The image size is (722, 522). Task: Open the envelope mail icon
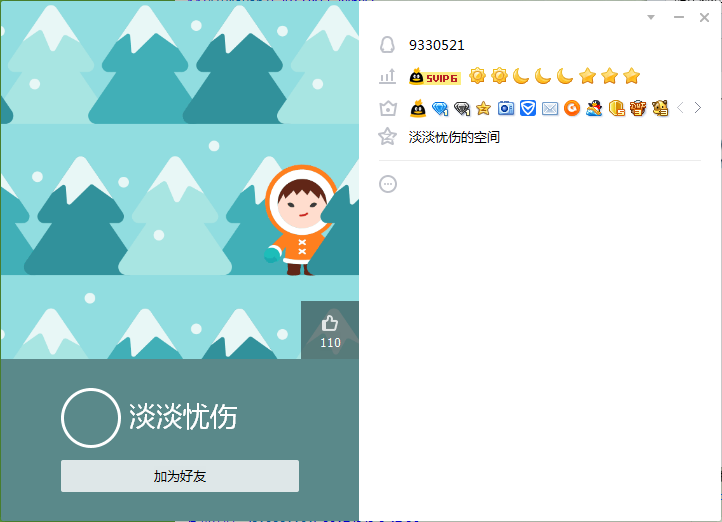click(x=550, y=108)
